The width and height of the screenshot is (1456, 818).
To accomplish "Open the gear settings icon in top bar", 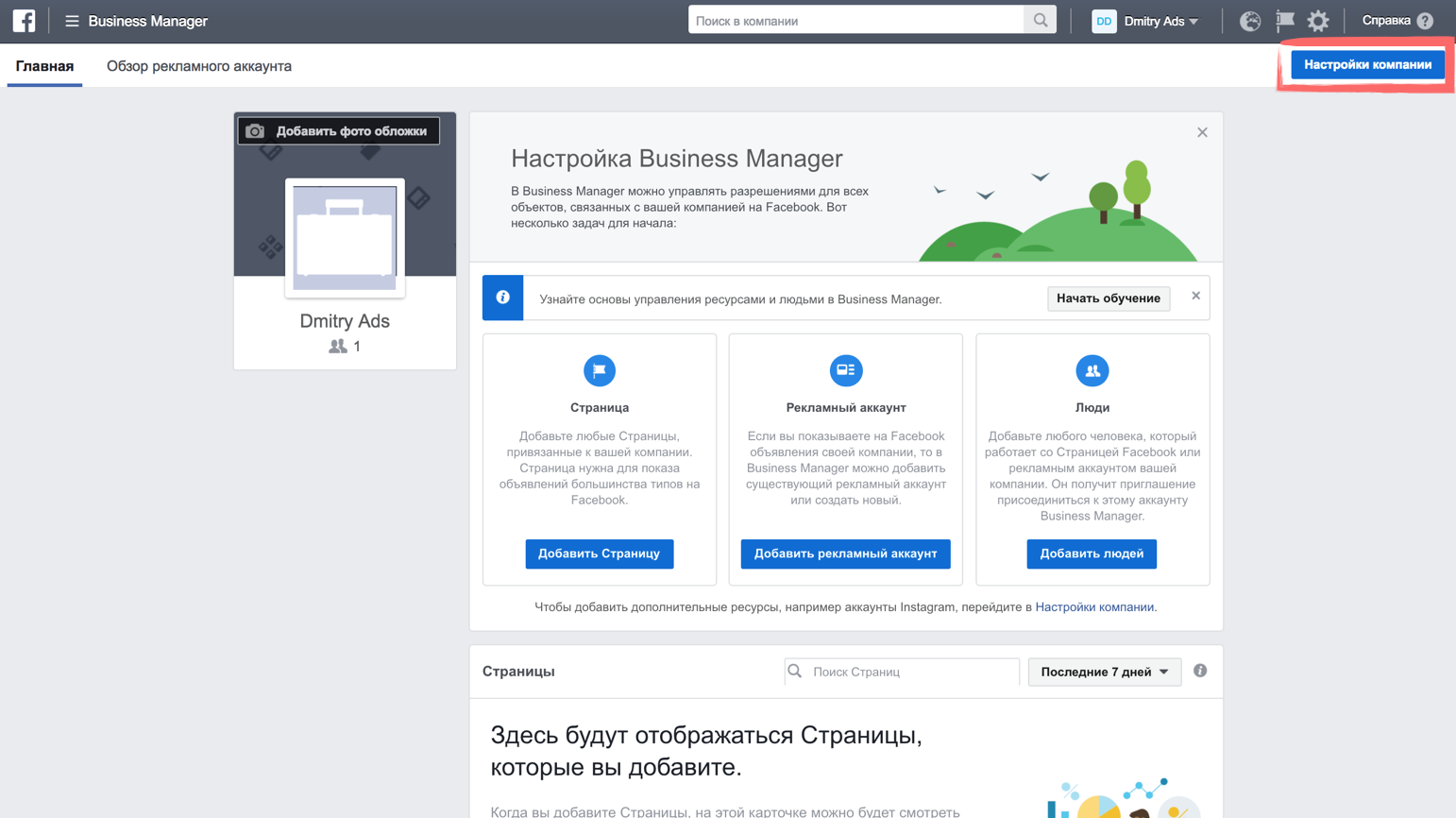I will click(1318, 21).
